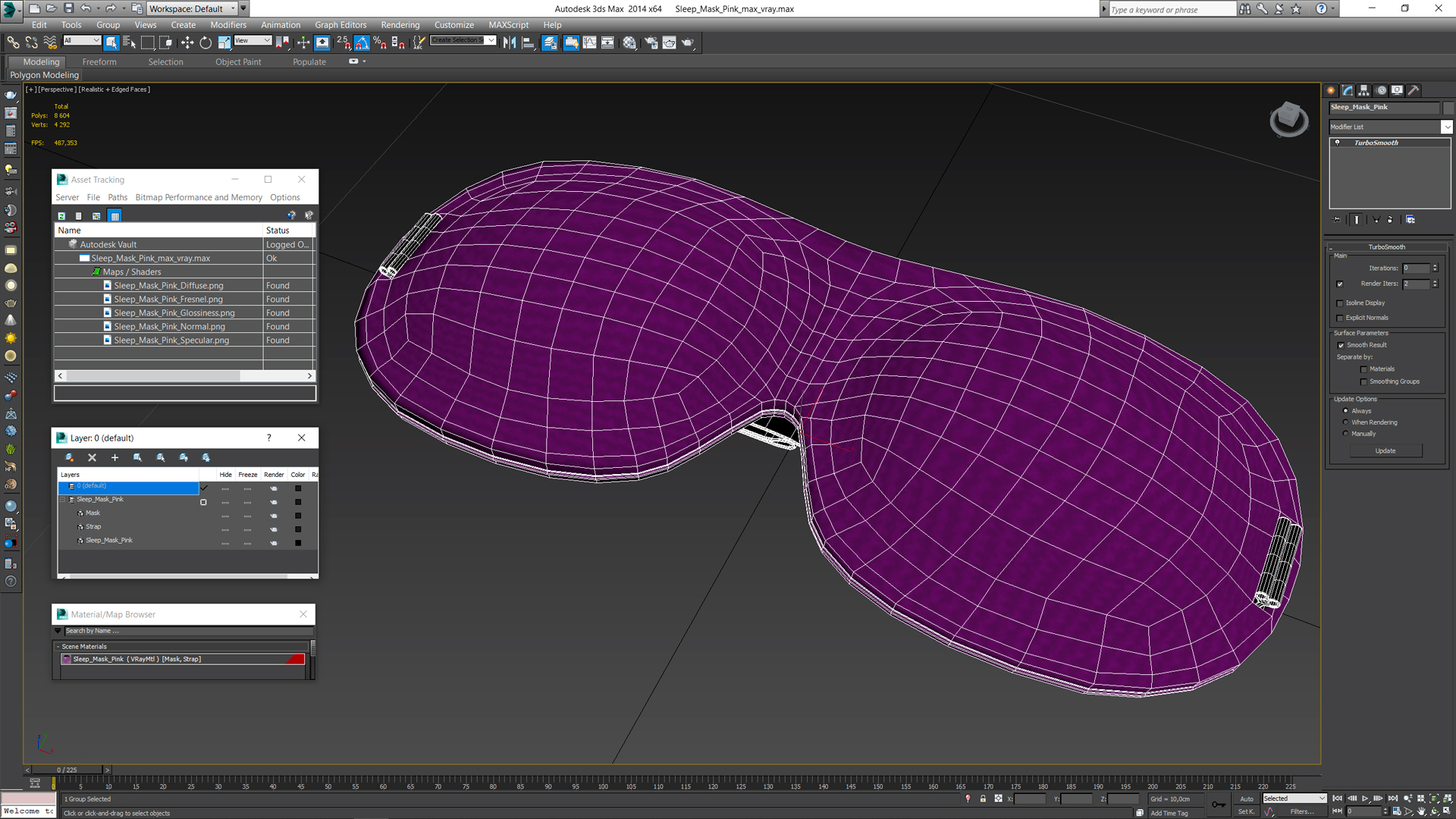Switch to the Create command panel tab
The image size is (1456, 819).
coord(1331,90)
